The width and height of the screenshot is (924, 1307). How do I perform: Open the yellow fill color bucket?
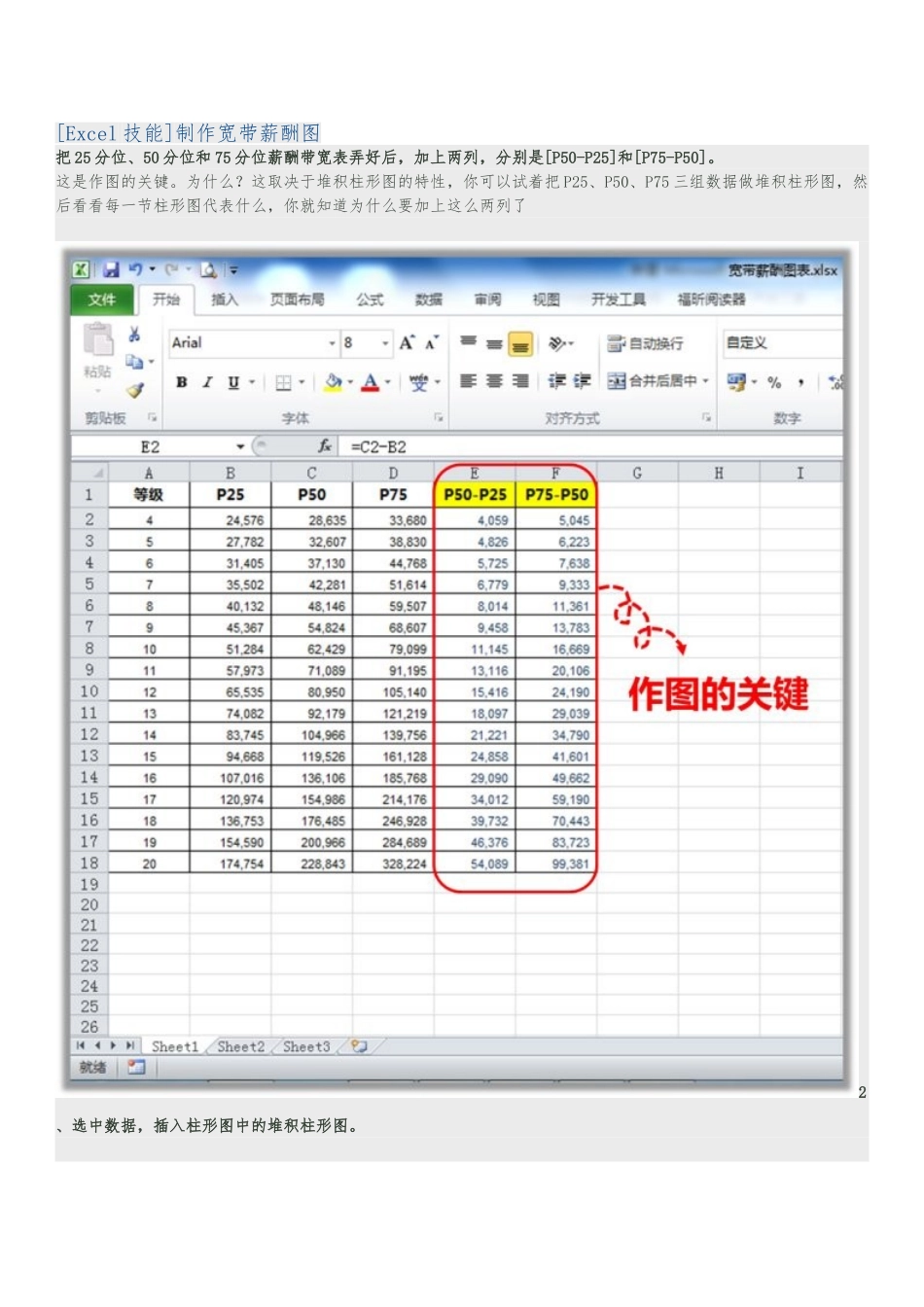334,382
